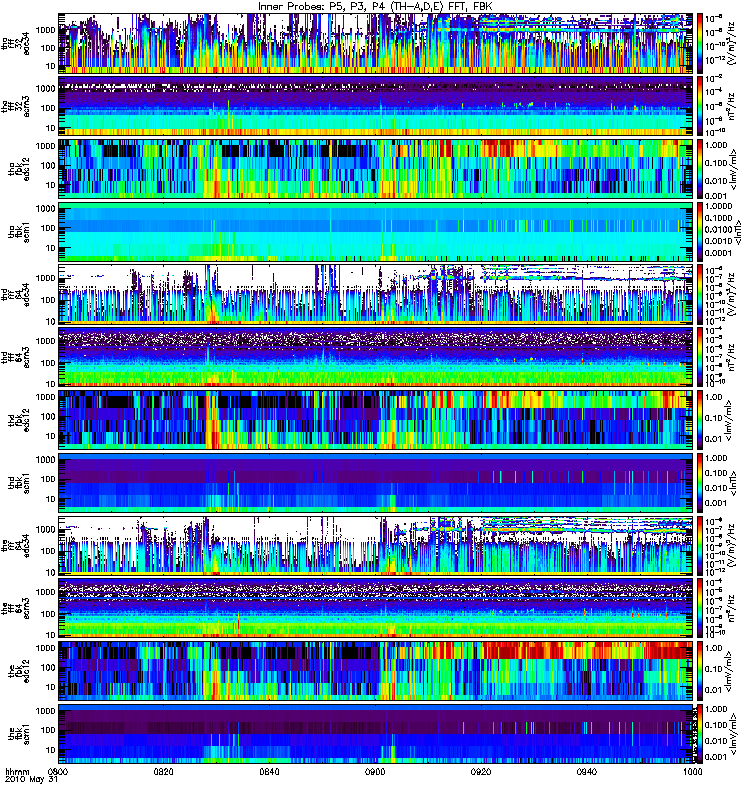The image size is (750, 800).
Task: Click the '2010 May 31' date label
Action: pos(32,780)
